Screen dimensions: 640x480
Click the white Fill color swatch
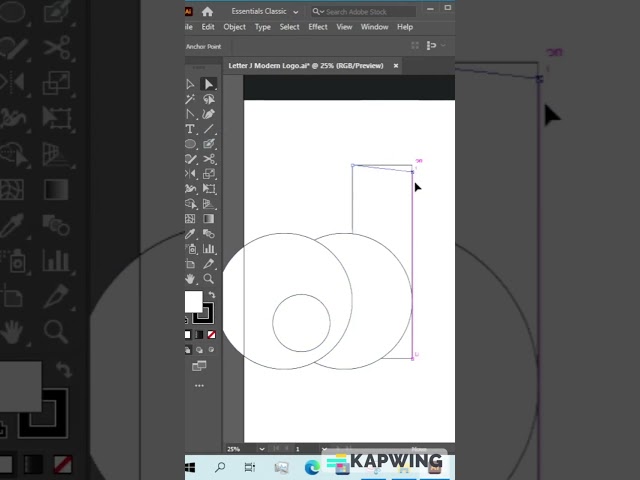click(x=193, y=302)
